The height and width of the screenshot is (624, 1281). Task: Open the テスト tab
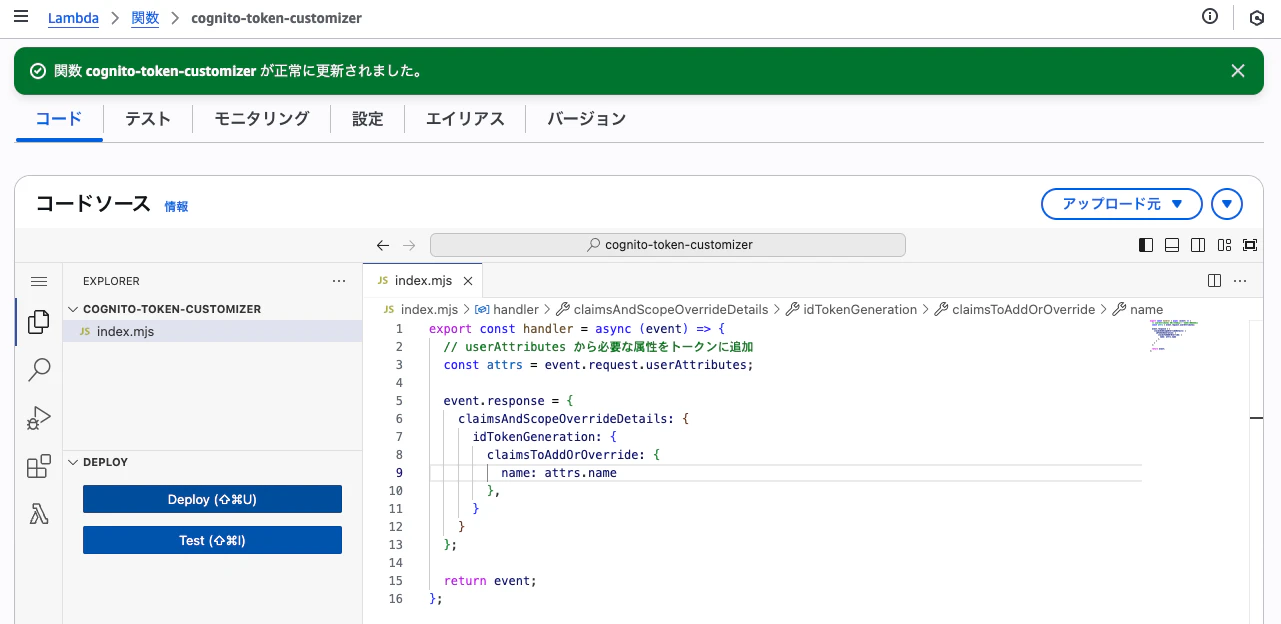coord(147,118)
